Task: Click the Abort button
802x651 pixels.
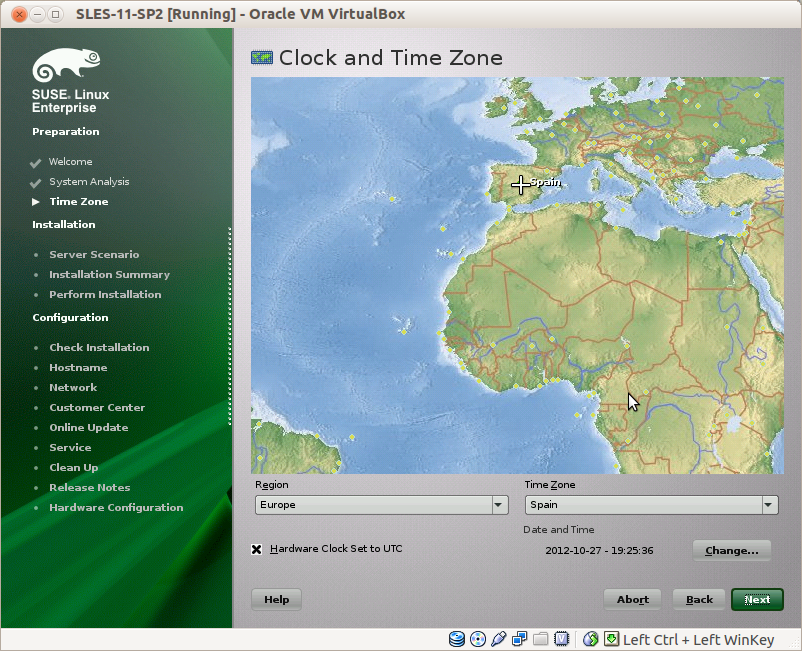Action: [633, 599]
